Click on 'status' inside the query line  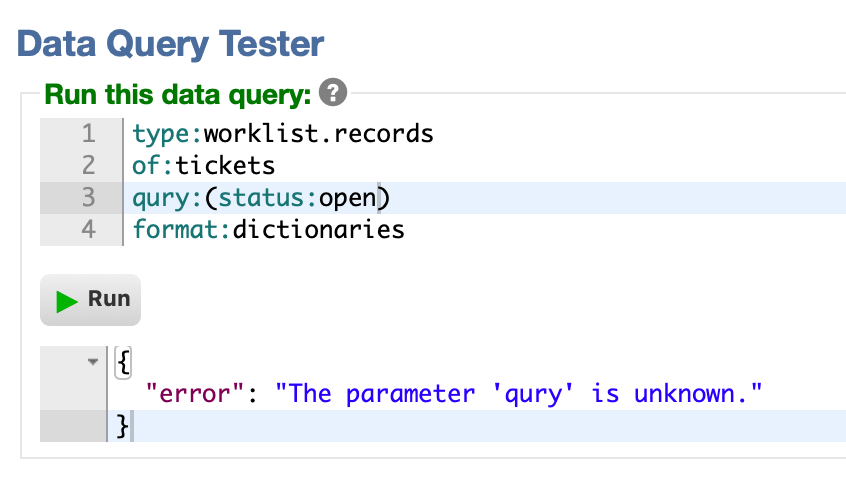click(x=261, y=197)
